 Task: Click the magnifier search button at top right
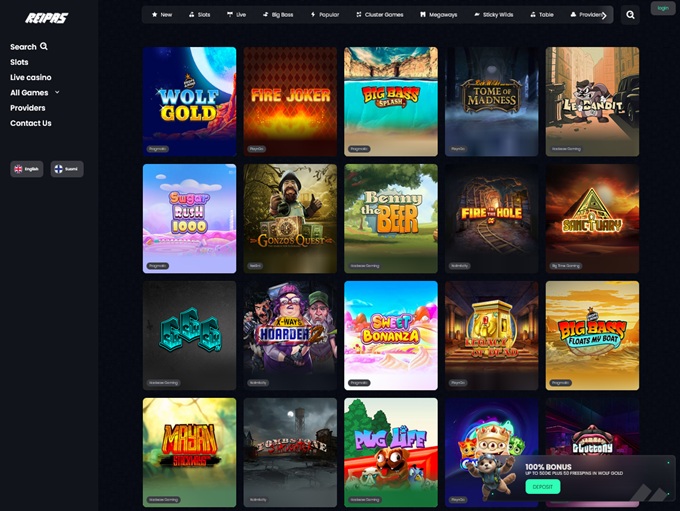coord(630,15)
